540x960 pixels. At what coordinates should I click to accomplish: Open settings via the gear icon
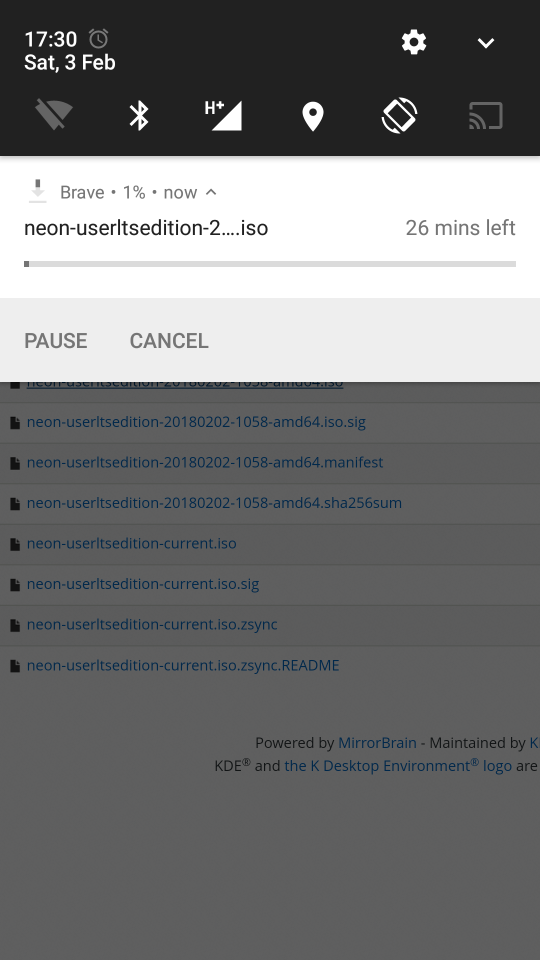click(414, 42)
